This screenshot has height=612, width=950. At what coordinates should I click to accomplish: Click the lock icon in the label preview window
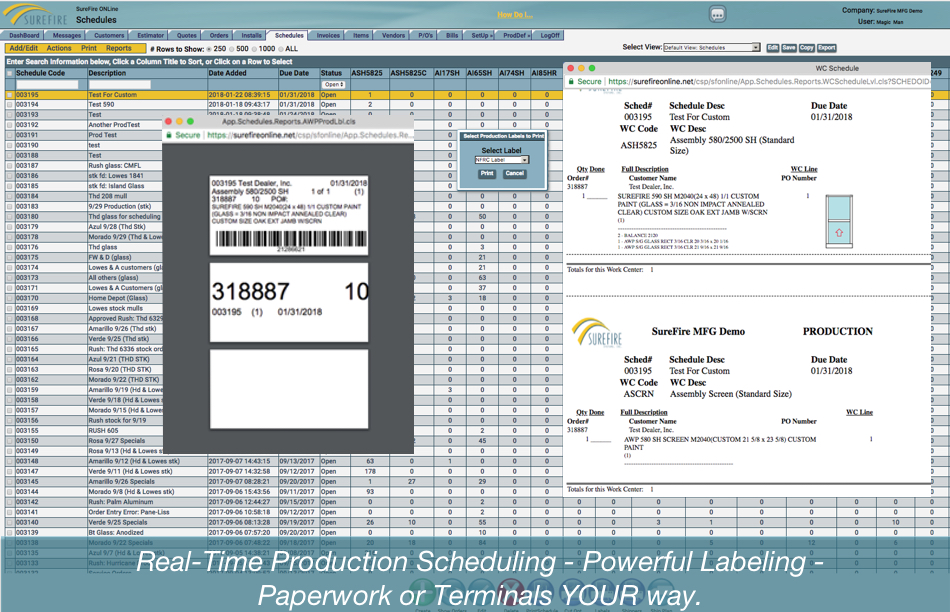pyautogui.click(x=169, y=135)
